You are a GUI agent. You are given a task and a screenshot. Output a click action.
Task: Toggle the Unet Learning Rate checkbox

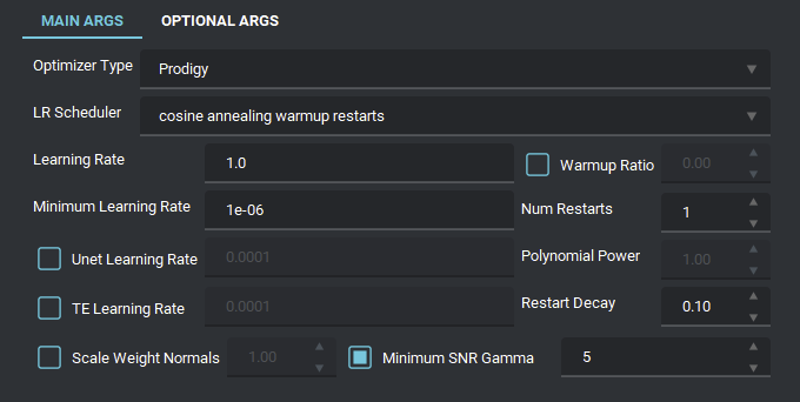pyautogui.click(x=49, y=259)
